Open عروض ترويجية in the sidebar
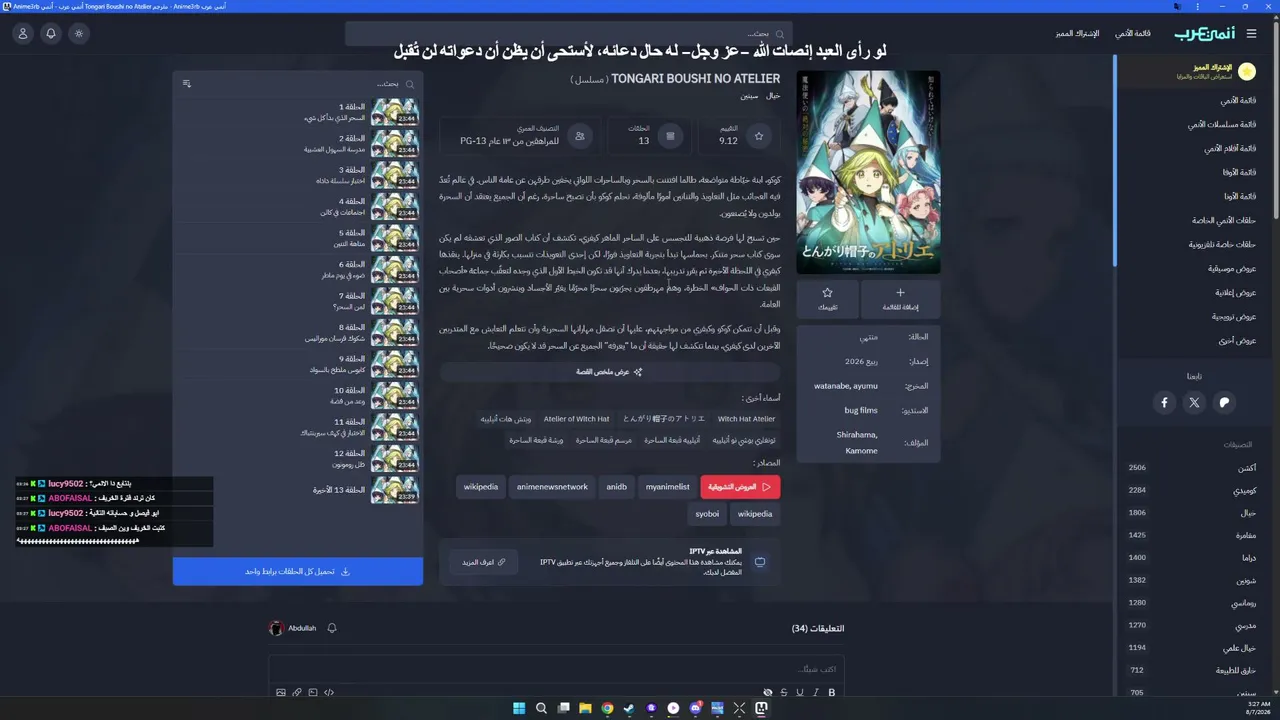 click(1235, 316)
